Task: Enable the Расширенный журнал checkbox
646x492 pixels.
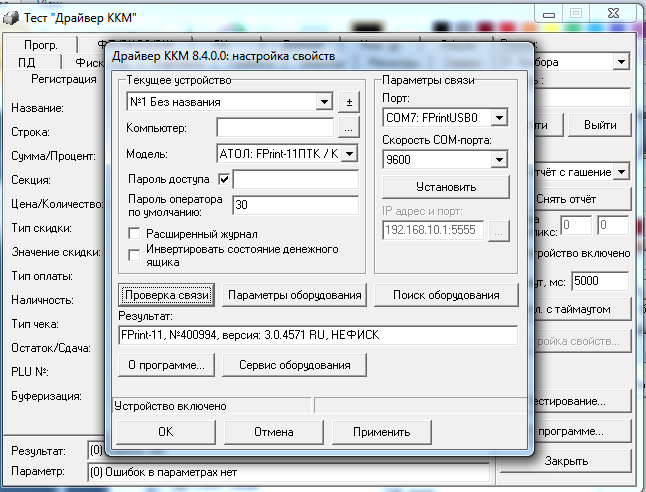Action: pos(134,234)
